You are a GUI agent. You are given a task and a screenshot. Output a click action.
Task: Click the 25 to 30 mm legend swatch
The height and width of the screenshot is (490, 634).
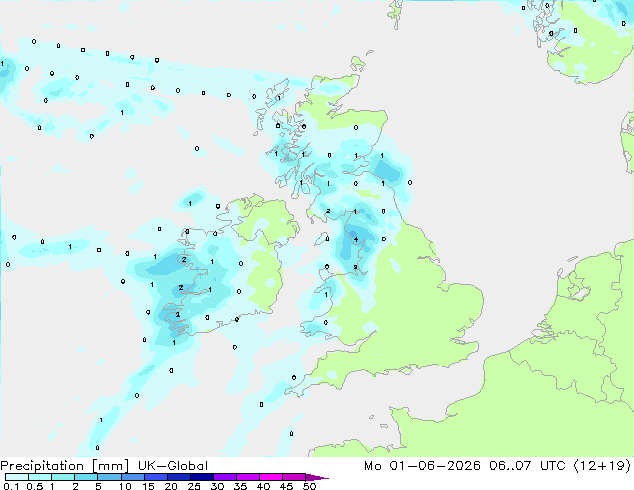(201, 477)
